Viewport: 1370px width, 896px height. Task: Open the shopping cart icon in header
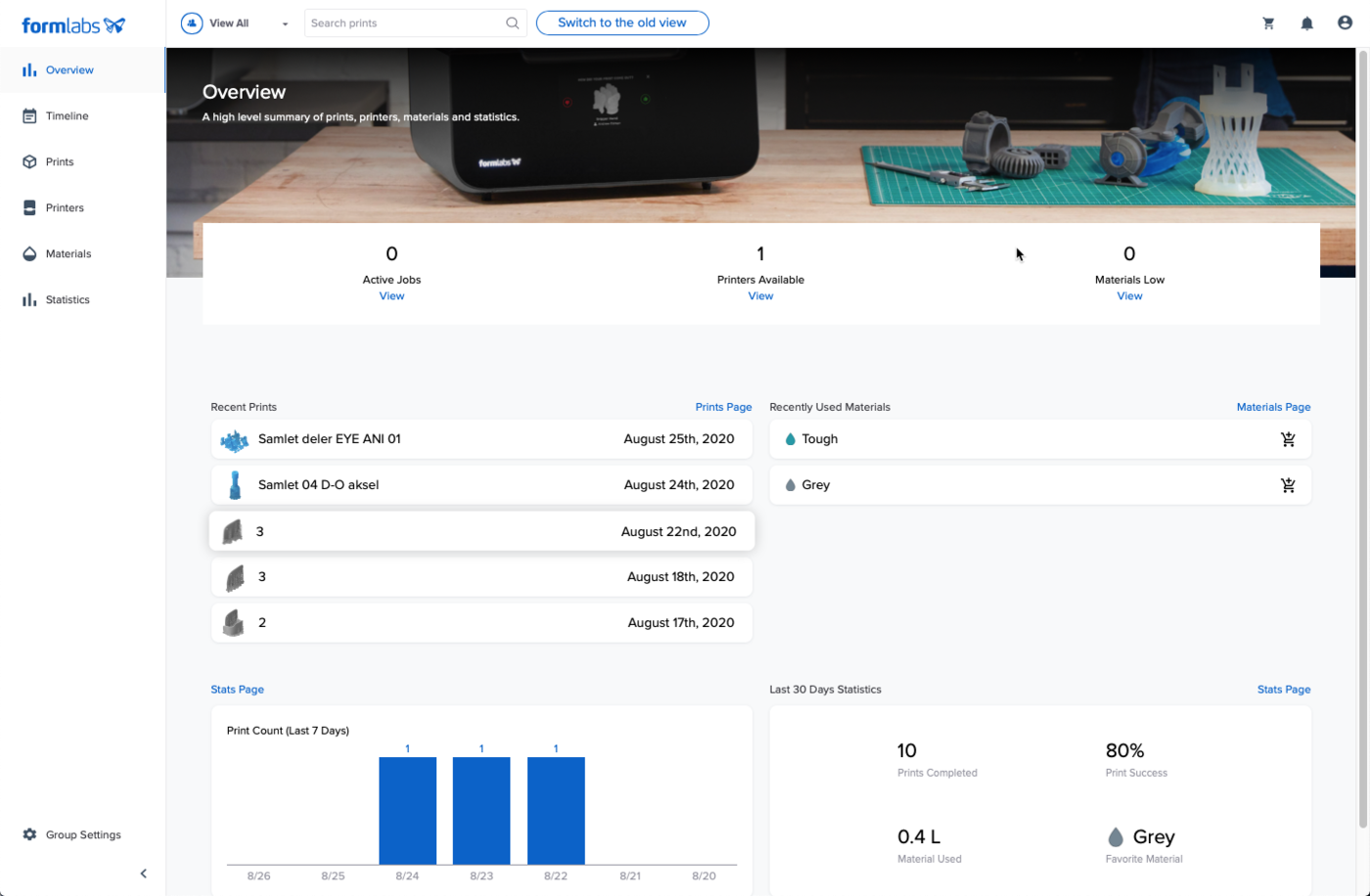pyautogui.click(x=1268, y=23)
